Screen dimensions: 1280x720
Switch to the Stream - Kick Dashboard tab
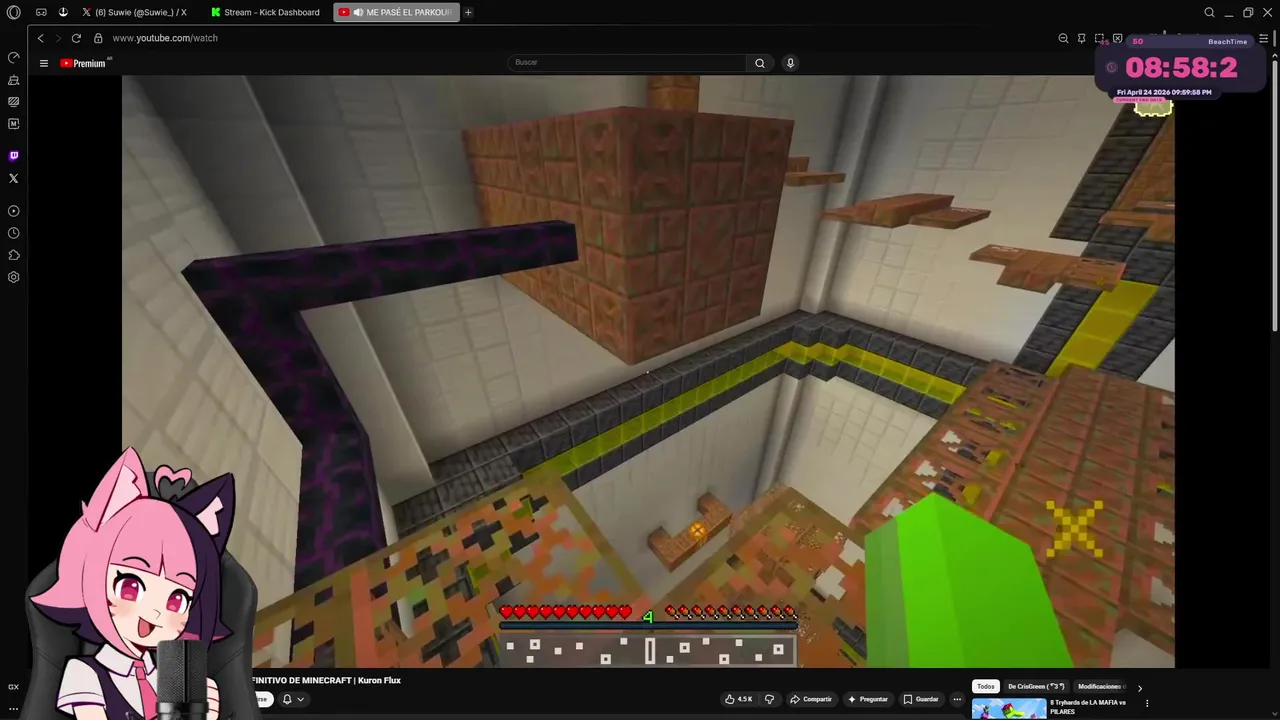(x=266, y=12)
